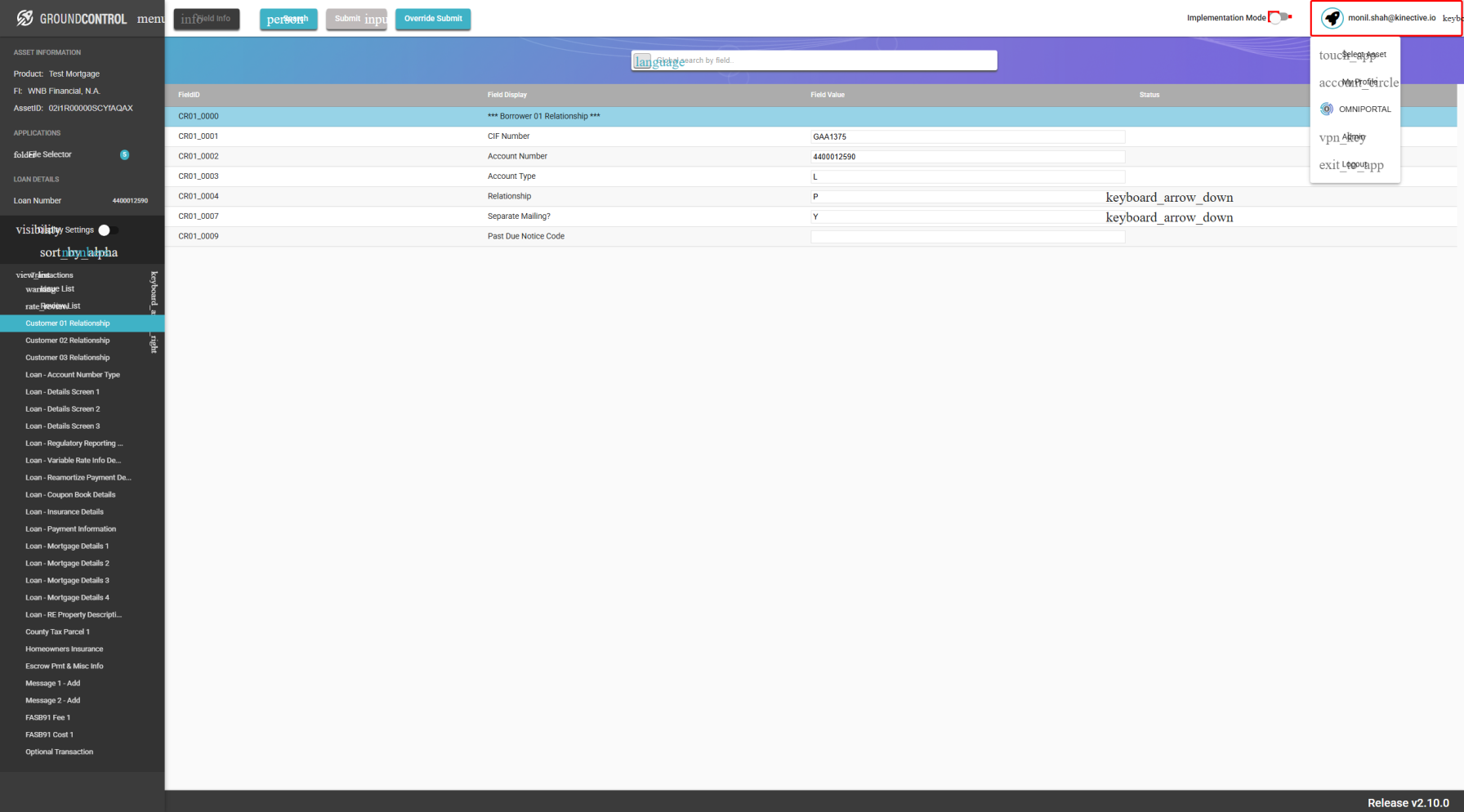
Task: Click the Field Info button
Action: tap(207, 19)
